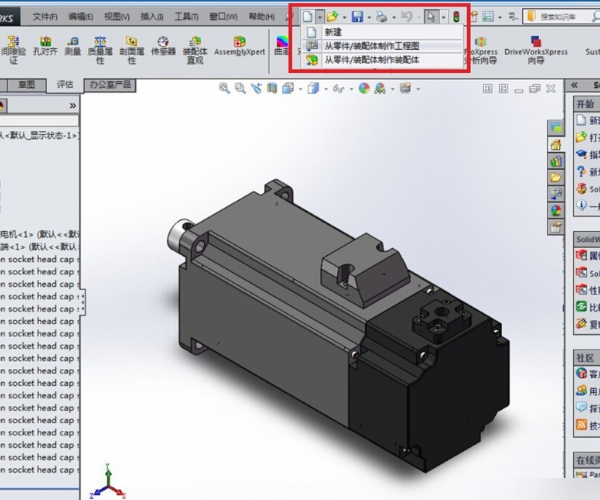Choose 从零件/装配体制作装配体 menu entry
600x500 pixels.
pos(371,60)
